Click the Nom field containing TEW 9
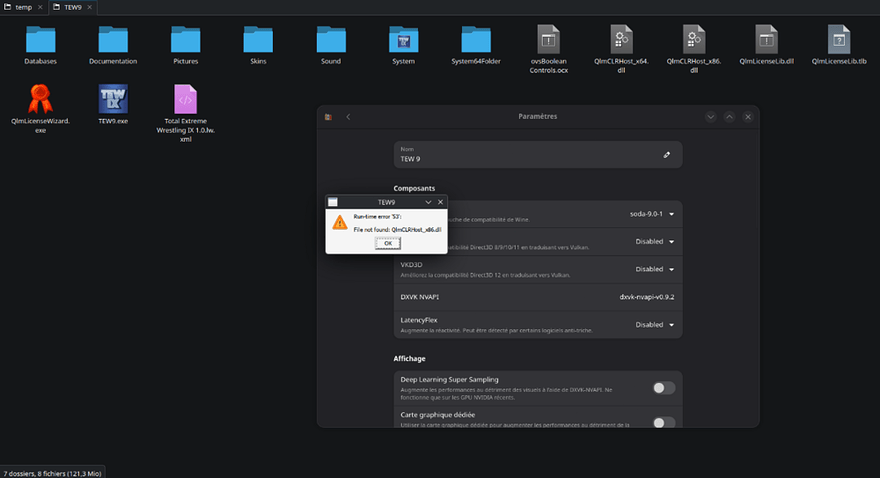 [x=538, y=155]
